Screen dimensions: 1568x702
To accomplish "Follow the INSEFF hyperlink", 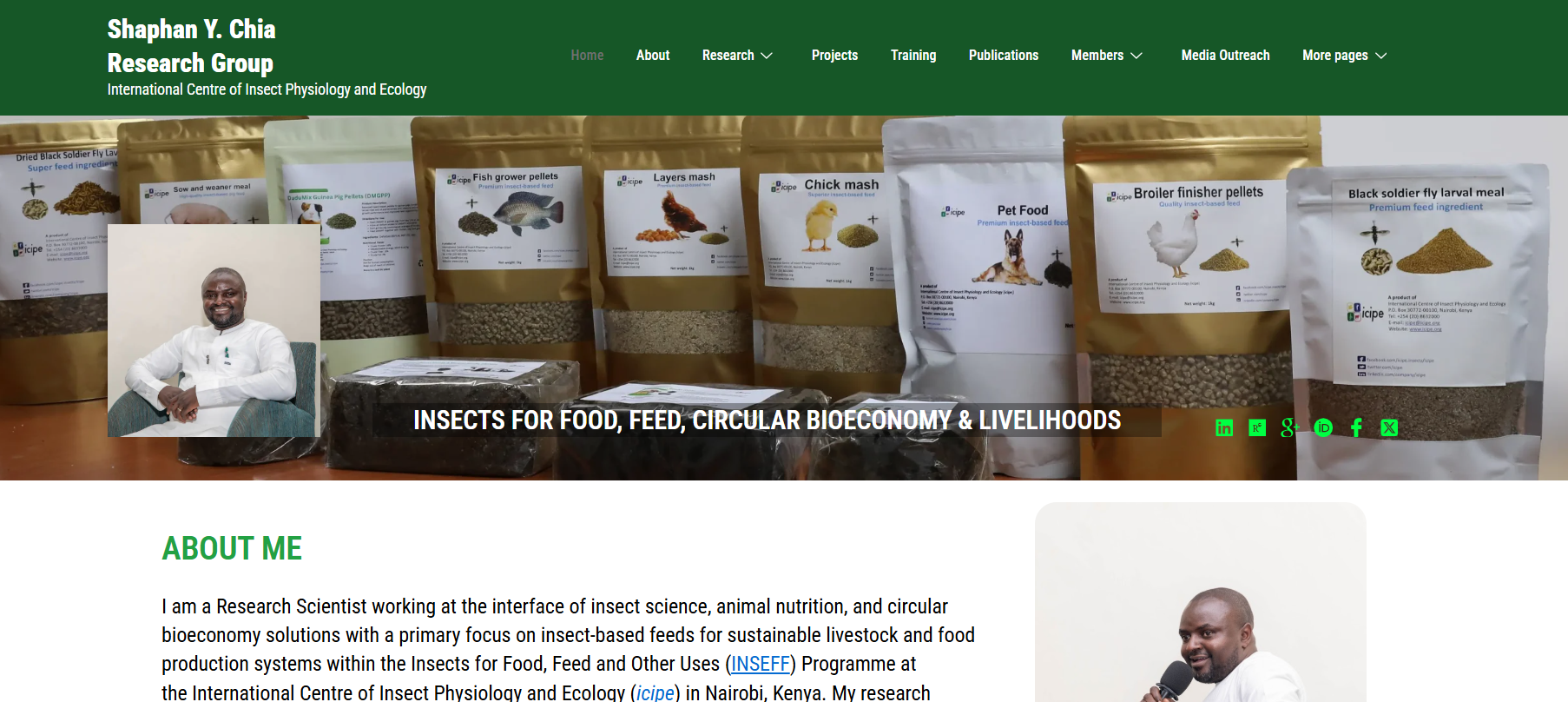I will coord(761,665).
